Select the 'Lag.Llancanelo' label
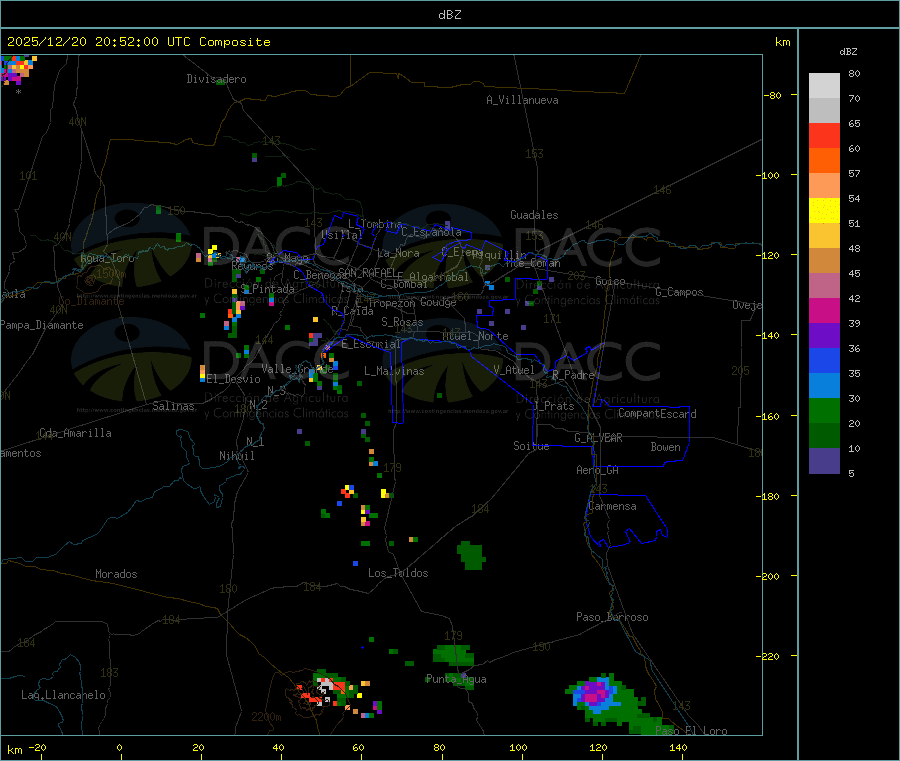 click(x=63, y=695)
